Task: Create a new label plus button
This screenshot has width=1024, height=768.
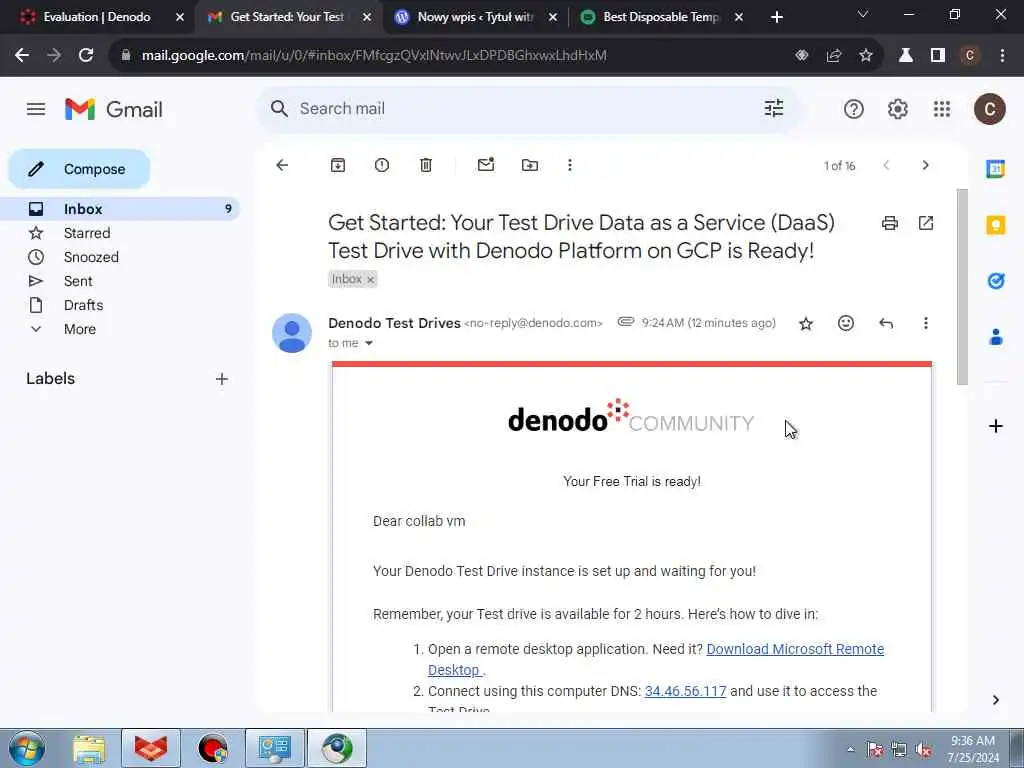Action: click(x=222, y=379)
